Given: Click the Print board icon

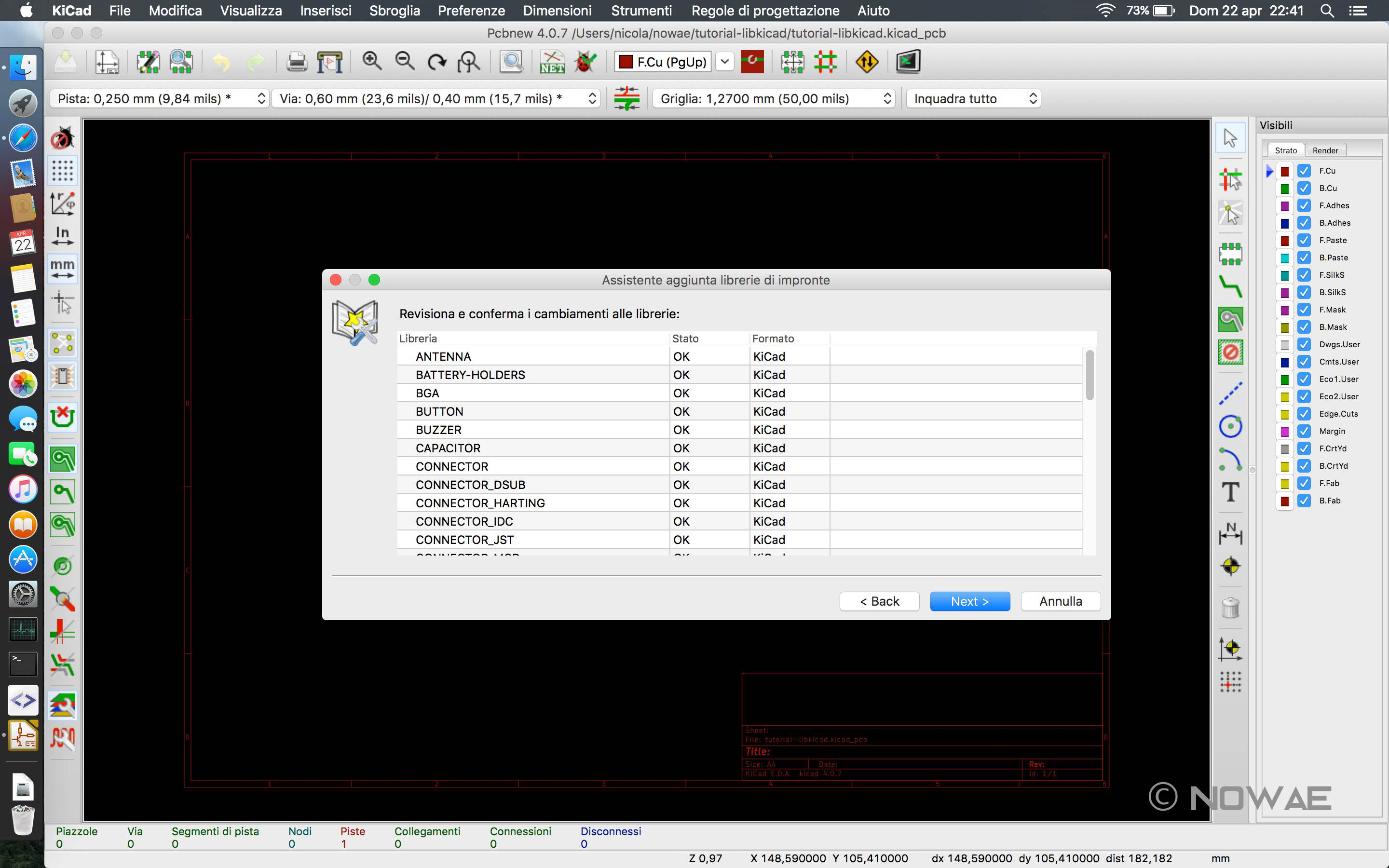Looking at the screenshot, I should click(x=296, y=61).
